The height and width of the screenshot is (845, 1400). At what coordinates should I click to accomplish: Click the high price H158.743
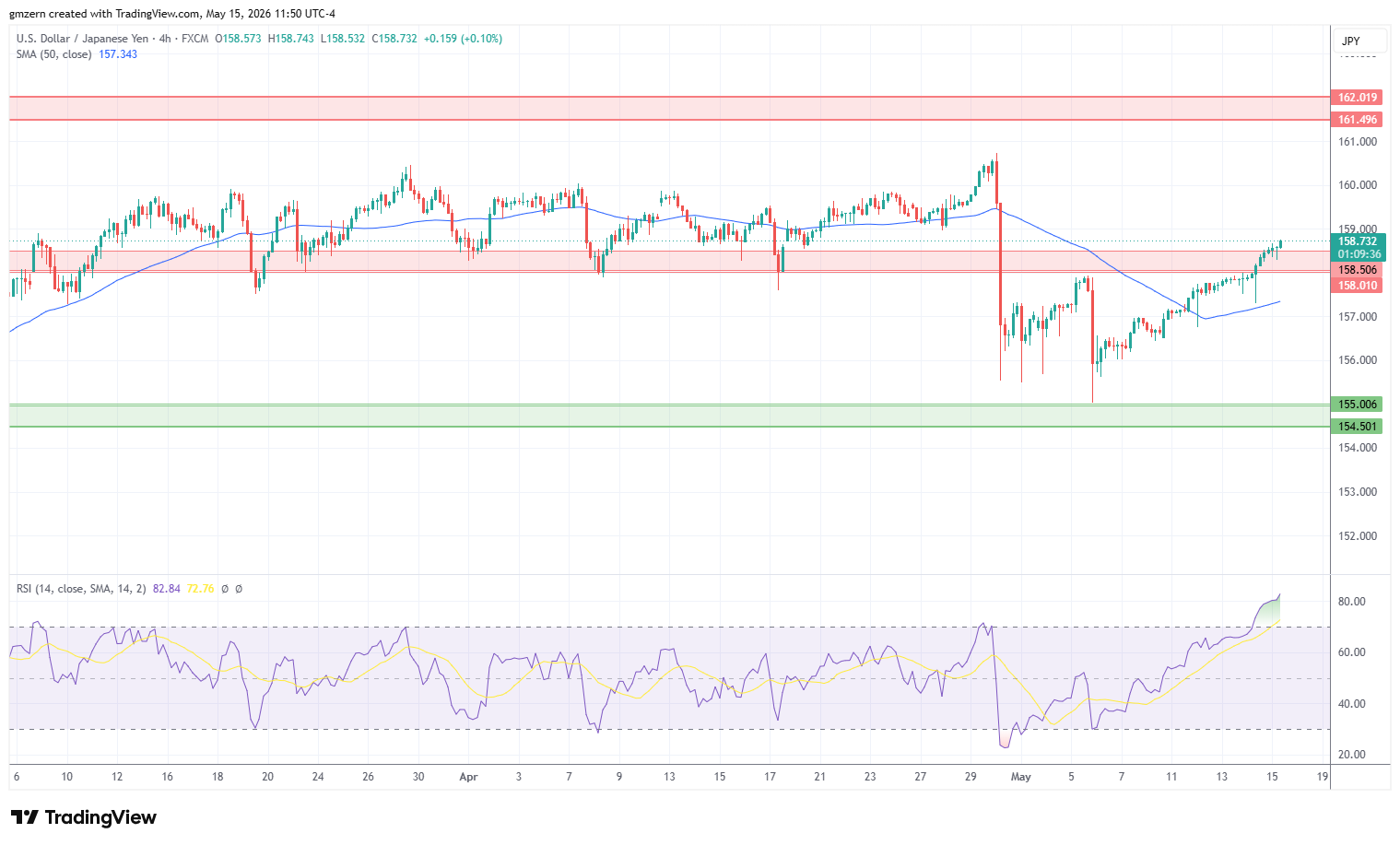(x=291, y=39)
